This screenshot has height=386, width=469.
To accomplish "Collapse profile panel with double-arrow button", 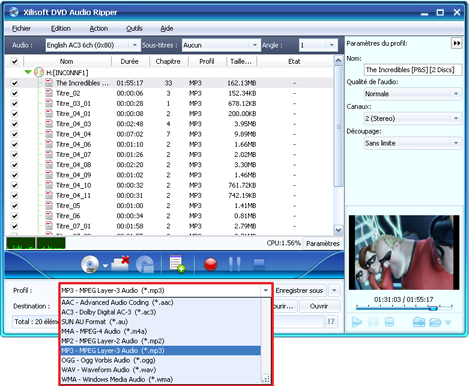I will pyautogui.click(x=457, y=43).
